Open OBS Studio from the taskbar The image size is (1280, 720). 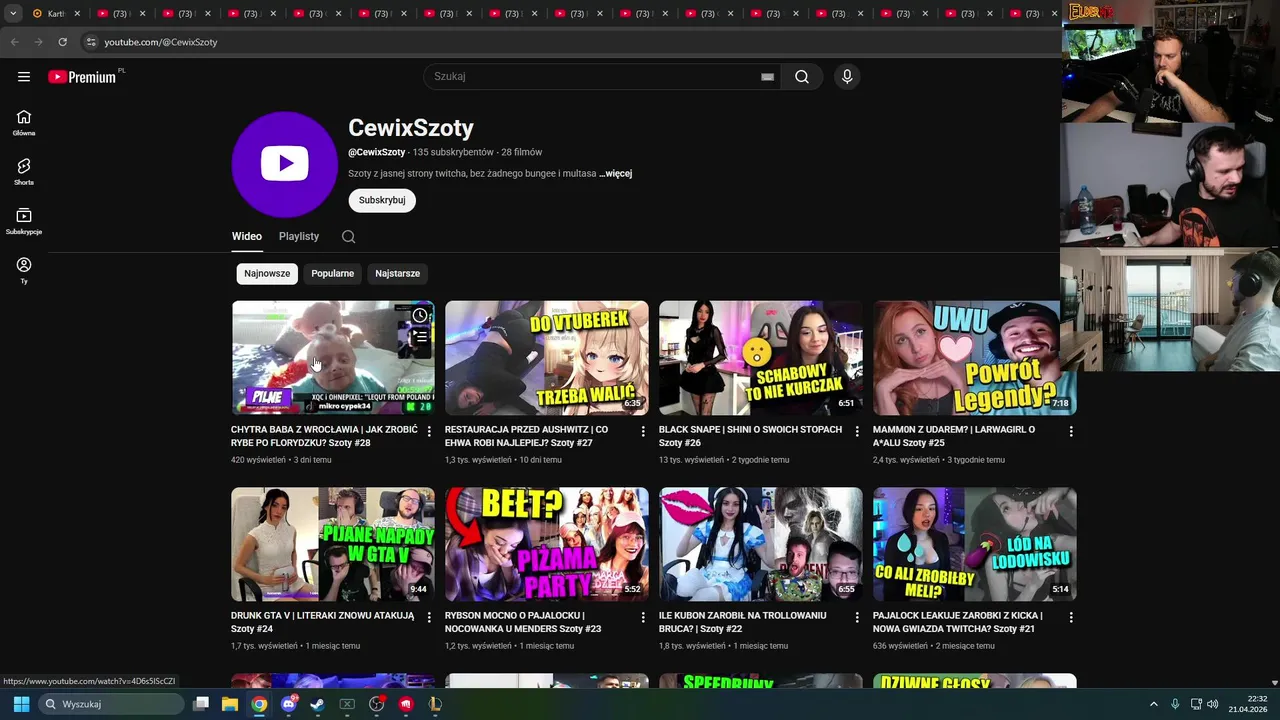[x=376, y=704]
